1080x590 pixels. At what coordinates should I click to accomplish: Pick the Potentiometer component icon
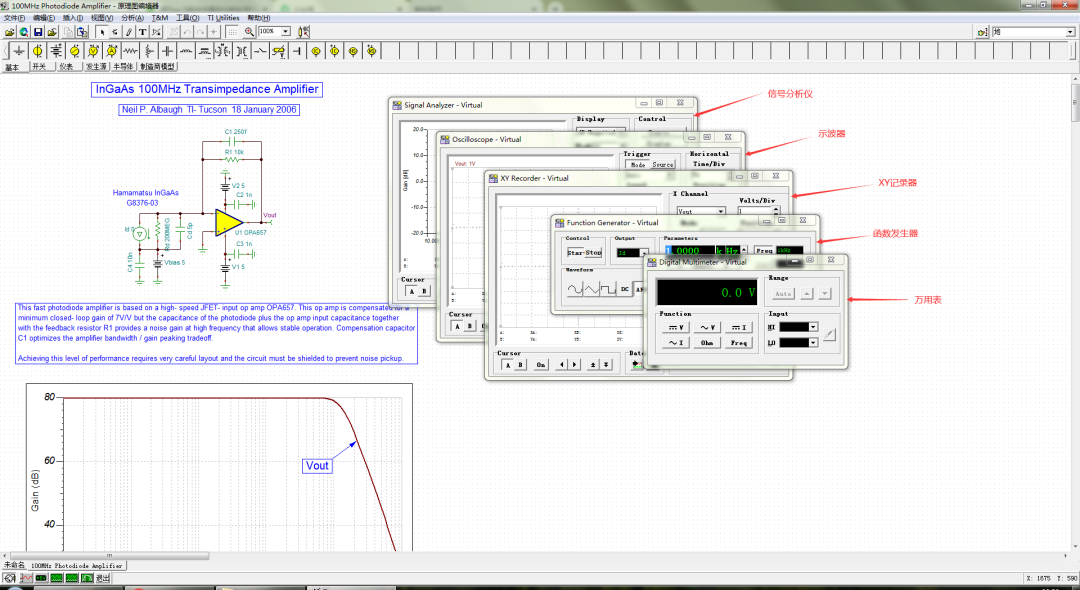(149, 51)
